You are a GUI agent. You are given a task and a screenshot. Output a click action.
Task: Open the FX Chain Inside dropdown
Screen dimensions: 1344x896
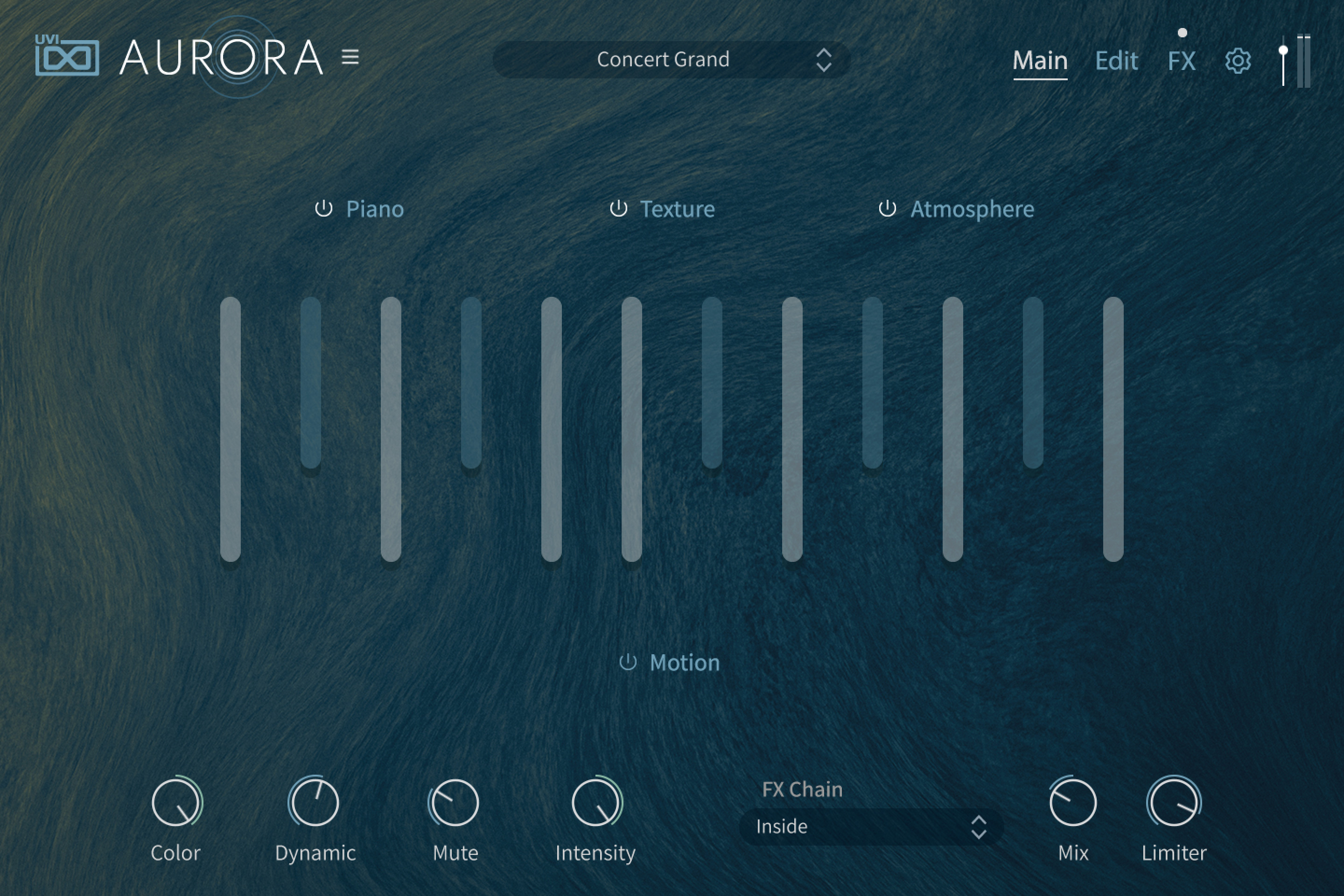[x=871, y=826]
